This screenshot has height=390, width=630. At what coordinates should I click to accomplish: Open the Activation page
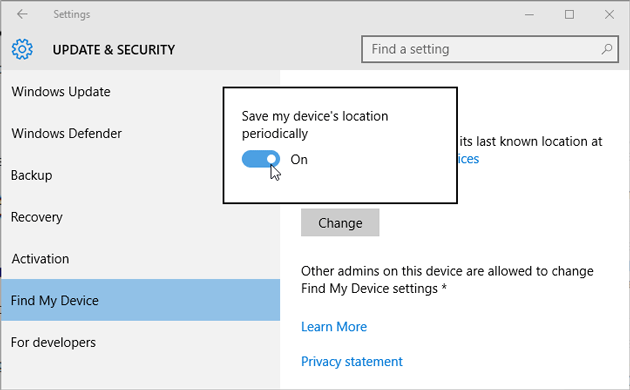(x=141, y=259)
